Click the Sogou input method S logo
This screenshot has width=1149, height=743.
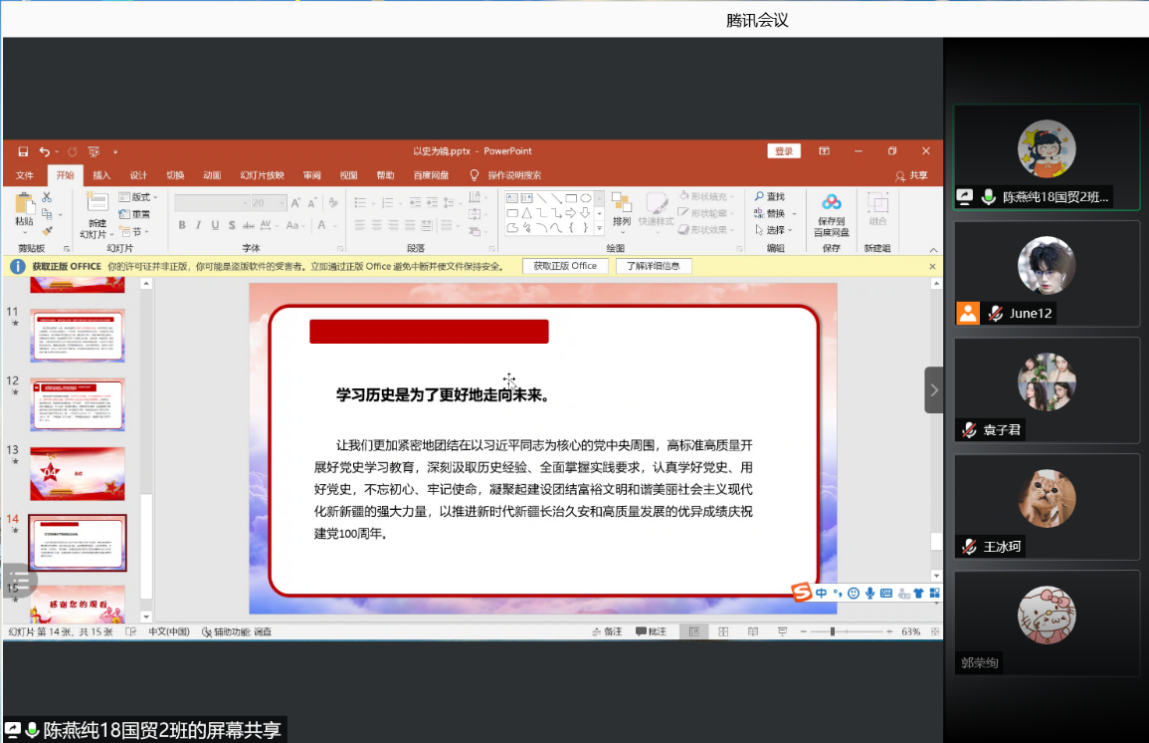[801, 593]
